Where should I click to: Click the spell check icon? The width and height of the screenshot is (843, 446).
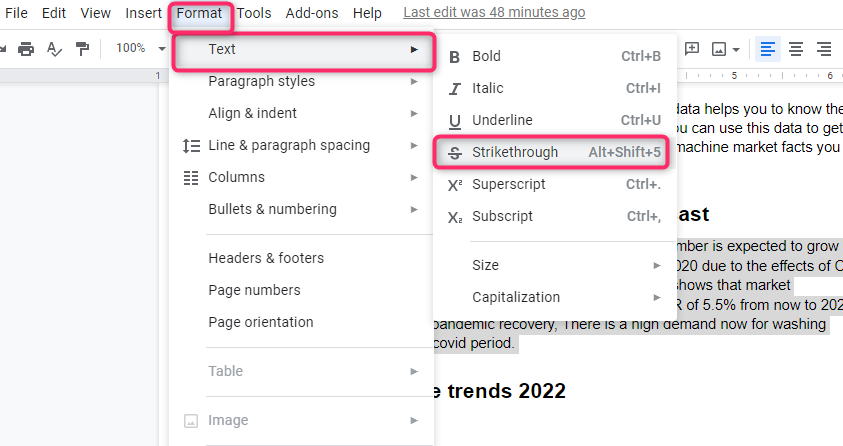point(54,49)
